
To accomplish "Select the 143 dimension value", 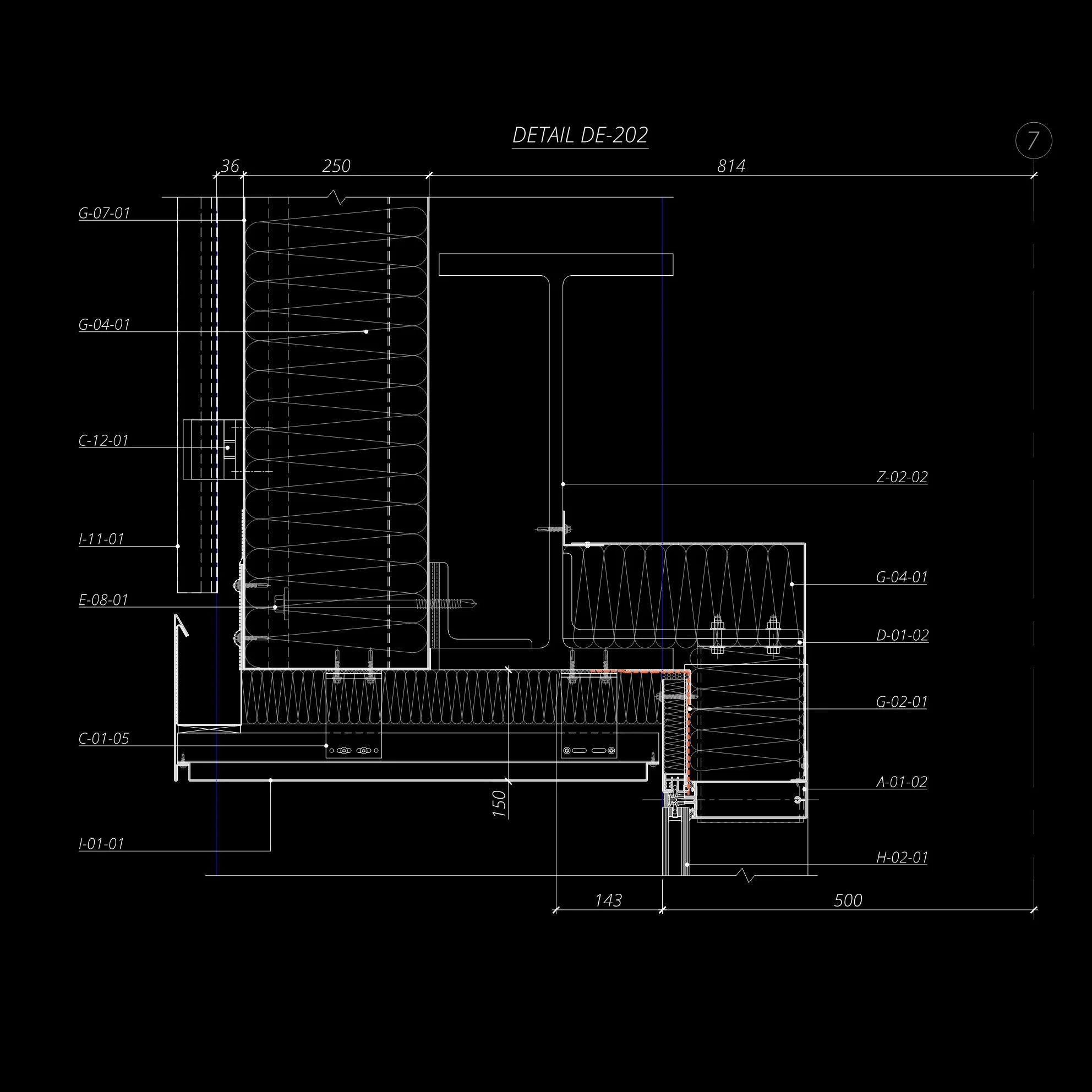I will [x=608, y=900].
